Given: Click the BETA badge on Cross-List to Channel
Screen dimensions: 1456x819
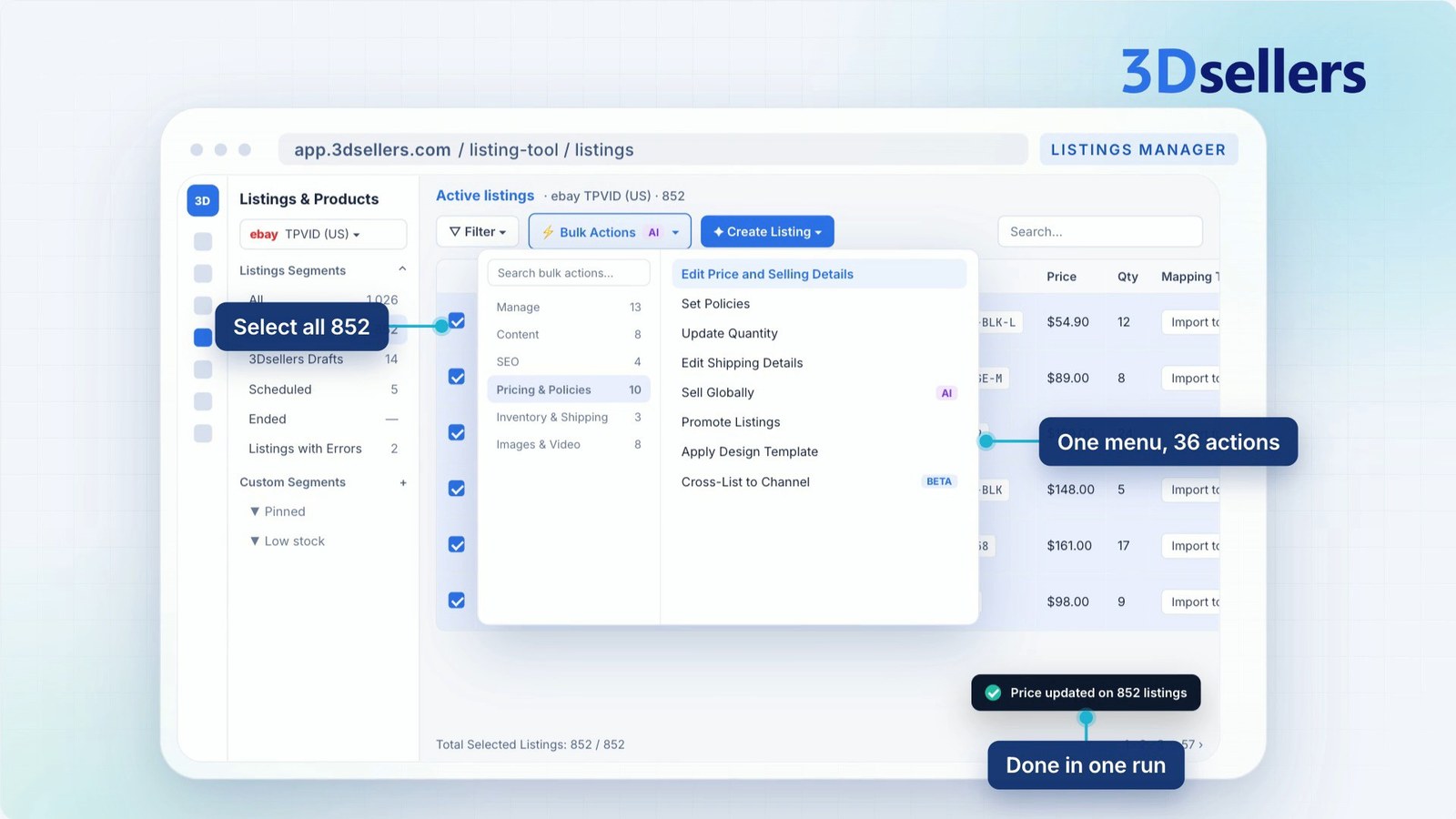Looking at the screenshot, I should 939,481.
